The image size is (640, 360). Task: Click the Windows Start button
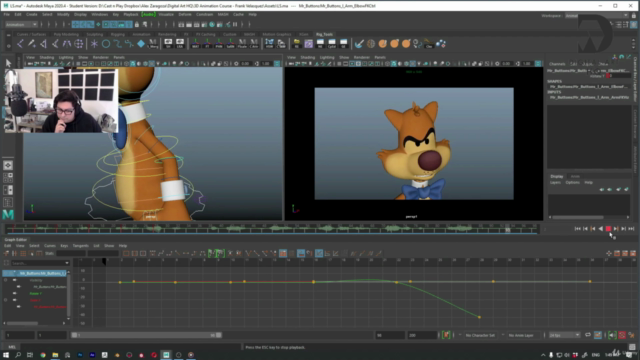tap(6, 355)
